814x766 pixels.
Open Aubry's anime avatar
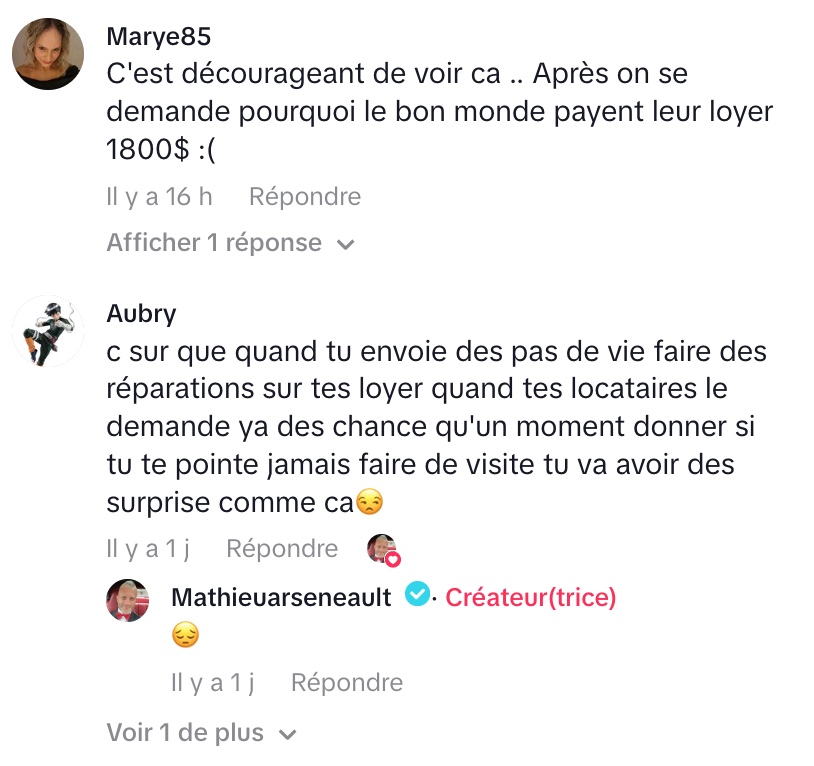[48, 331]
